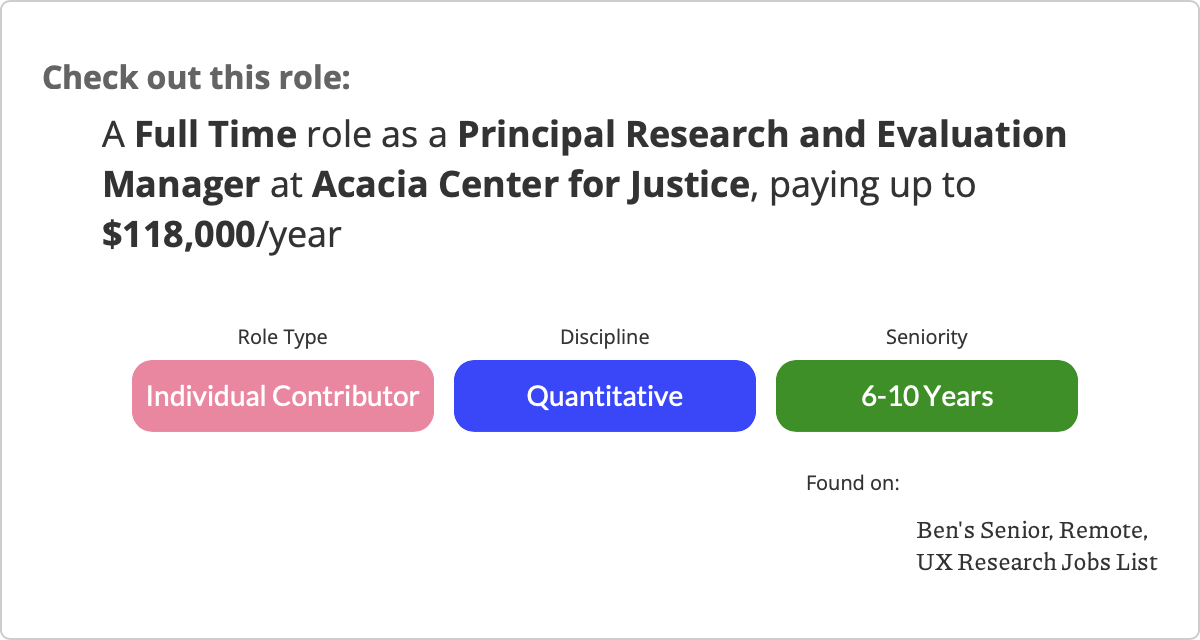Click the /year text after the salary
Screen dimensions: 1200x640
299,237
